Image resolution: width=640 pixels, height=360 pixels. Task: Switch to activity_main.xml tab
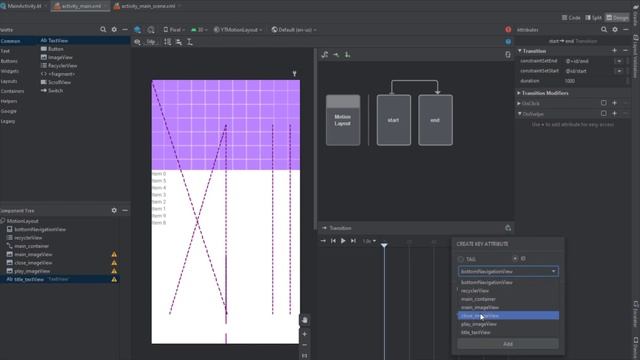point(80,6)
